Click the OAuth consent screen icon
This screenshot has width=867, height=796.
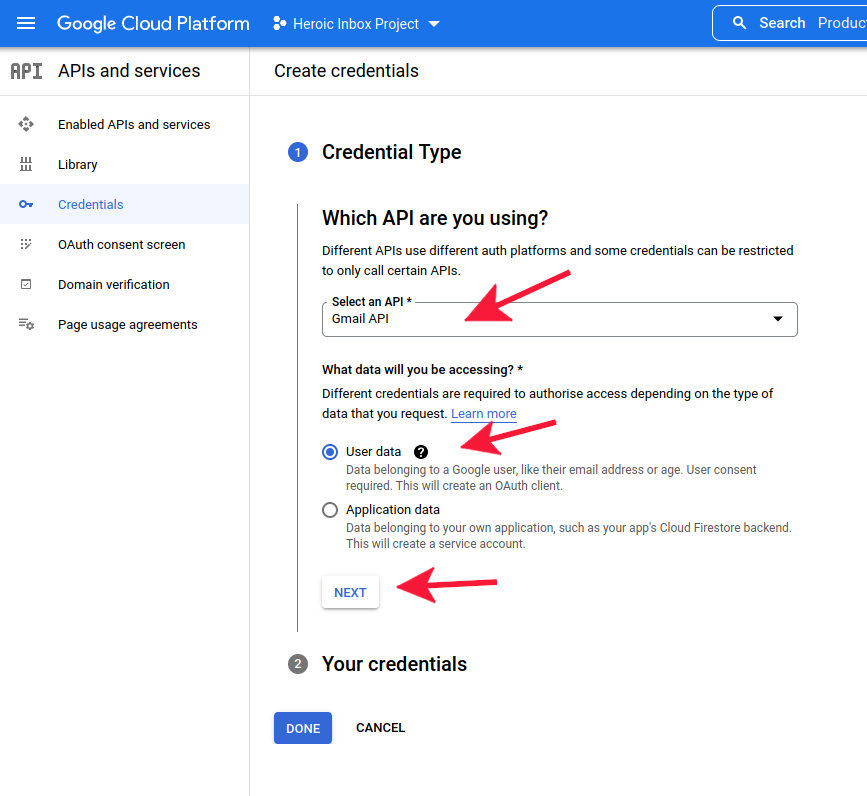click(x=26, y=244)
